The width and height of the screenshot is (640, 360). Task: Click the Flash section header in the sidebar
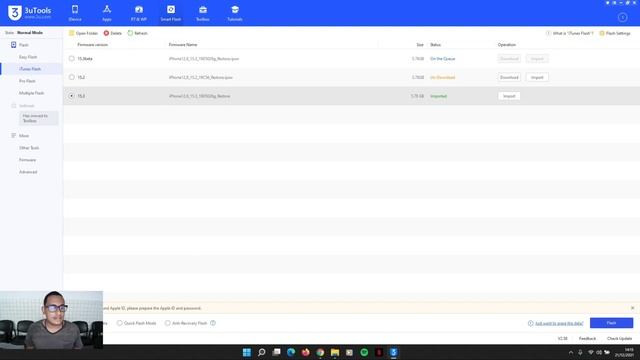tap(23, 45)
